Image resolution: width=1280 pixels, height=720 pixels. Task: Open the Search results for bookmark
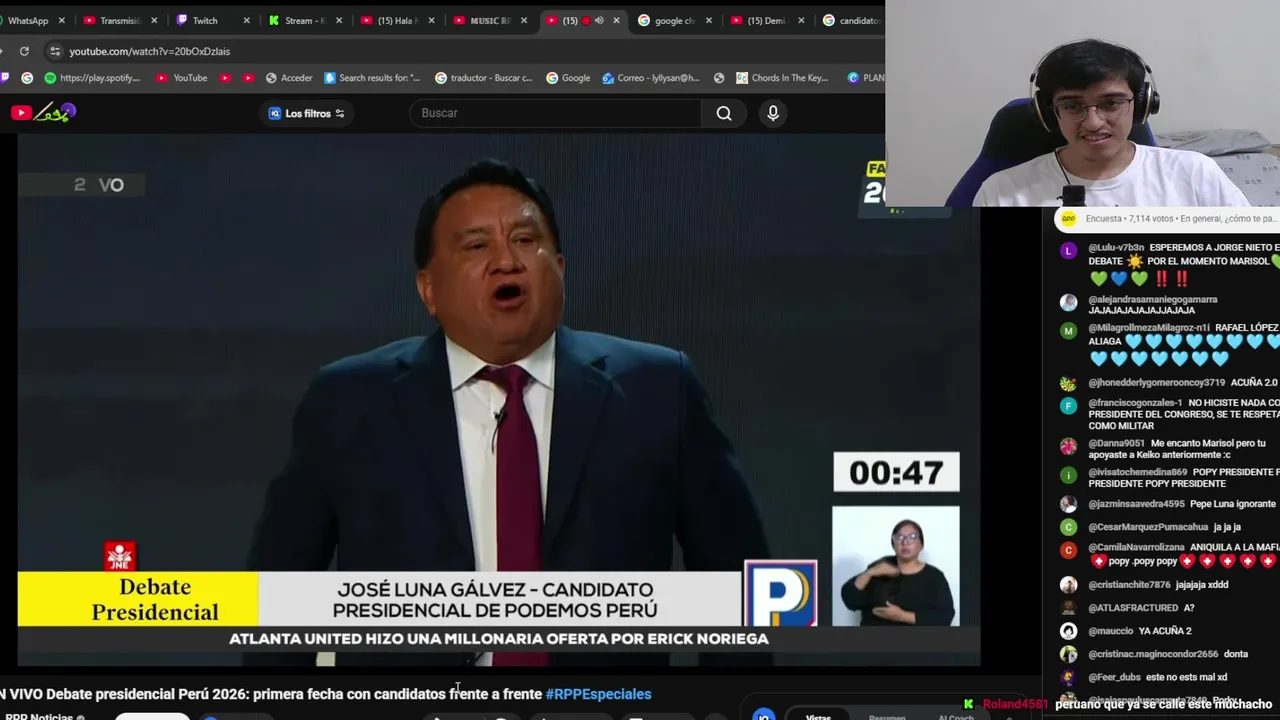coord(372,78)
